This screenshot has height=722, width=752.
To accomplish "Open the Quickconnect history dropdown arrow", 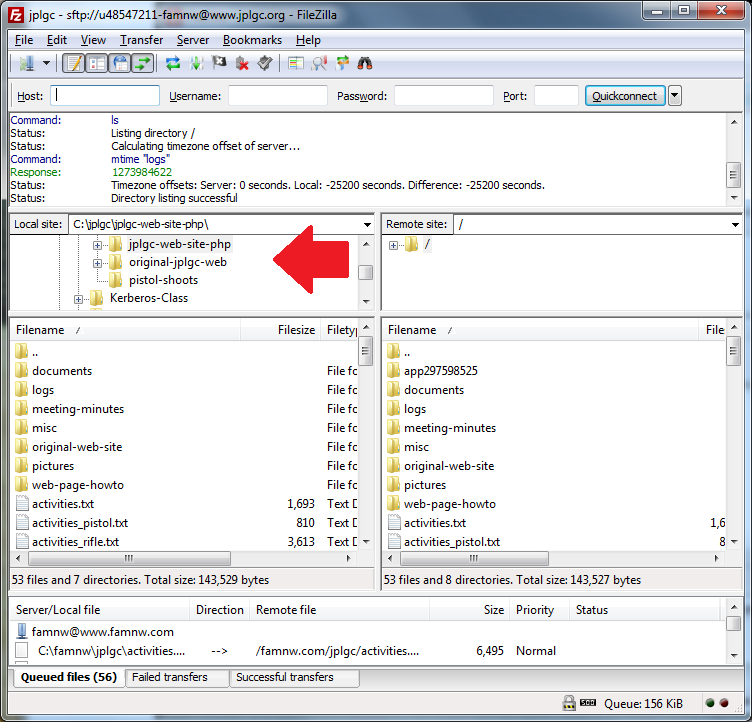I will [x=675, y=96].
